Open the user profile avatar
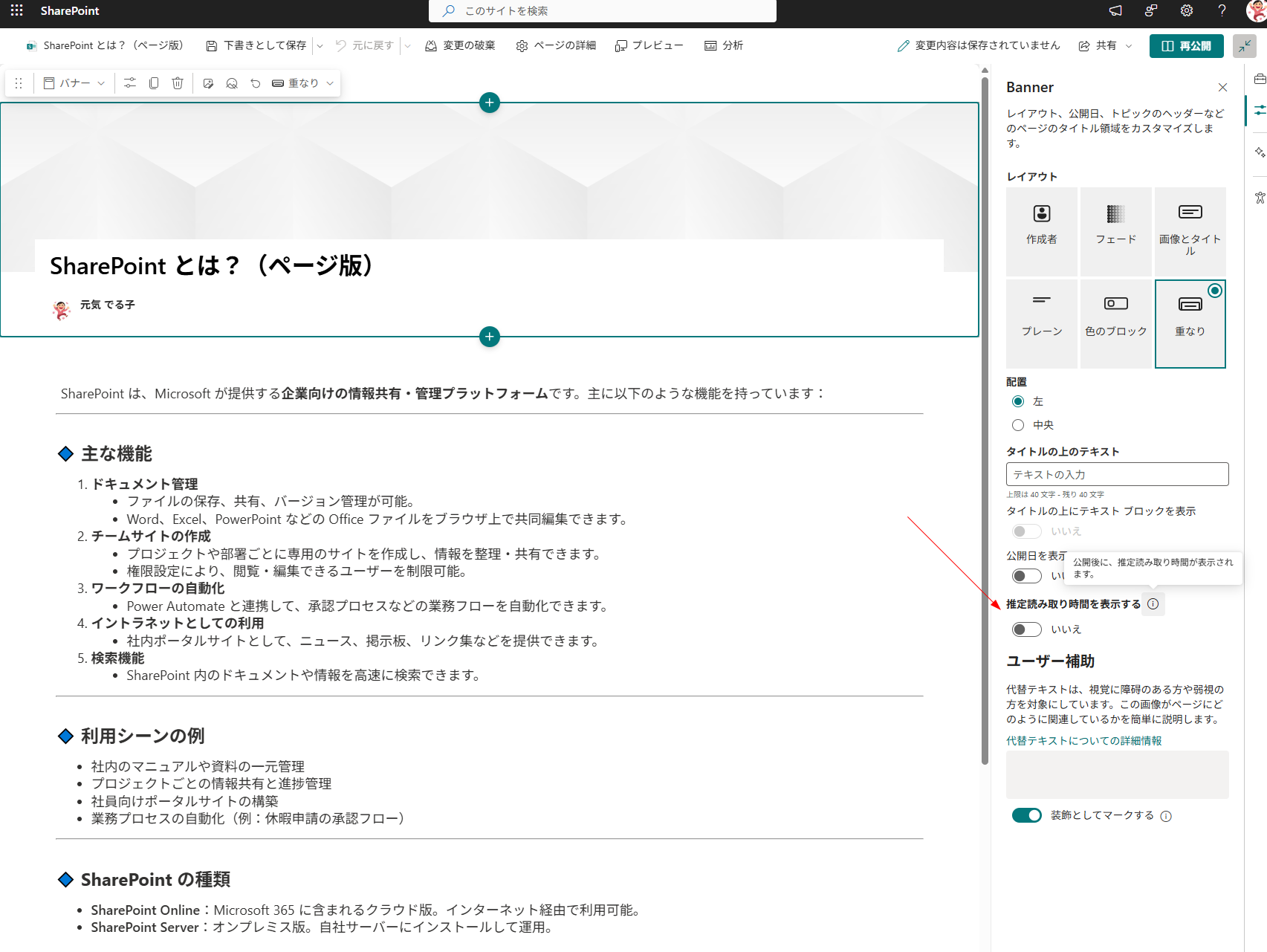 [x=1257, y=10]
